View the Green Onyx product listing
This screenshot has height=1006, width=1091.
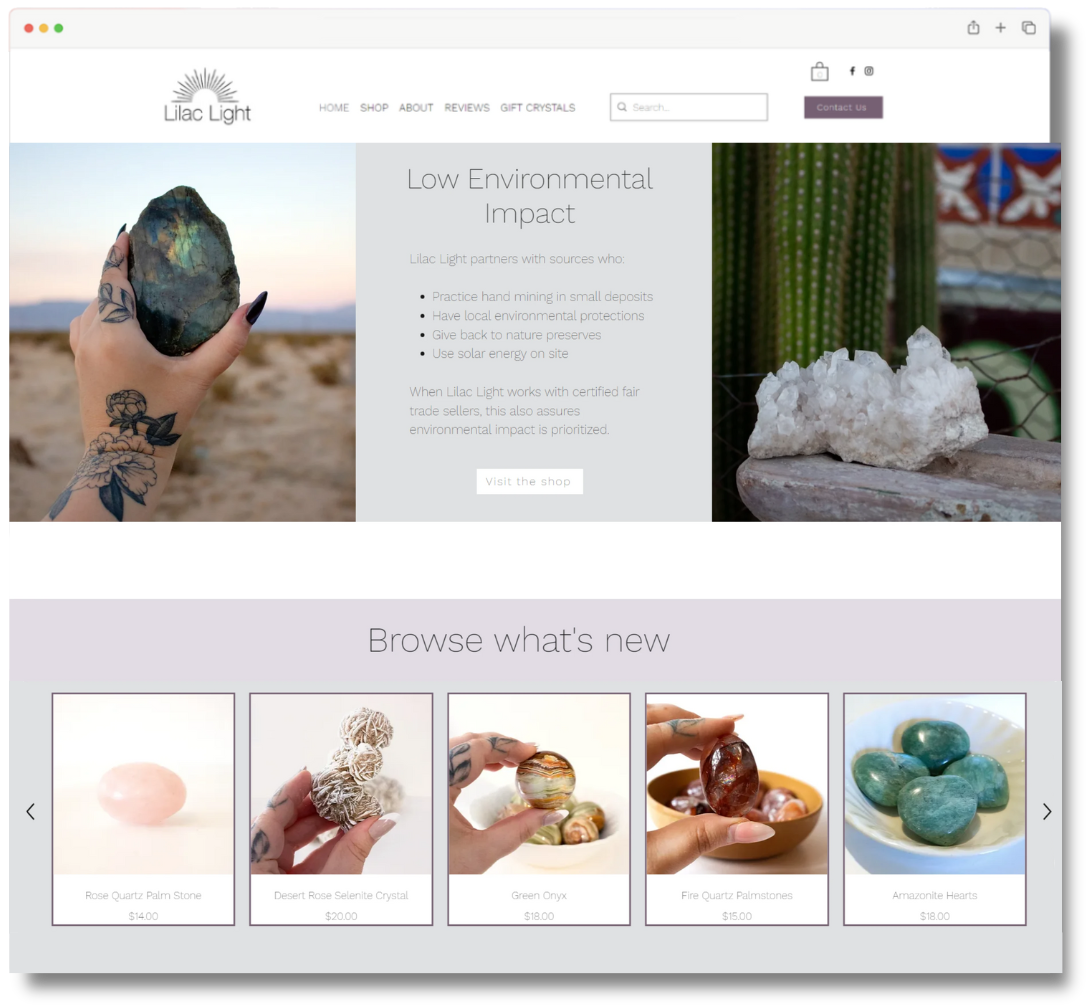(x=538, y=808)
